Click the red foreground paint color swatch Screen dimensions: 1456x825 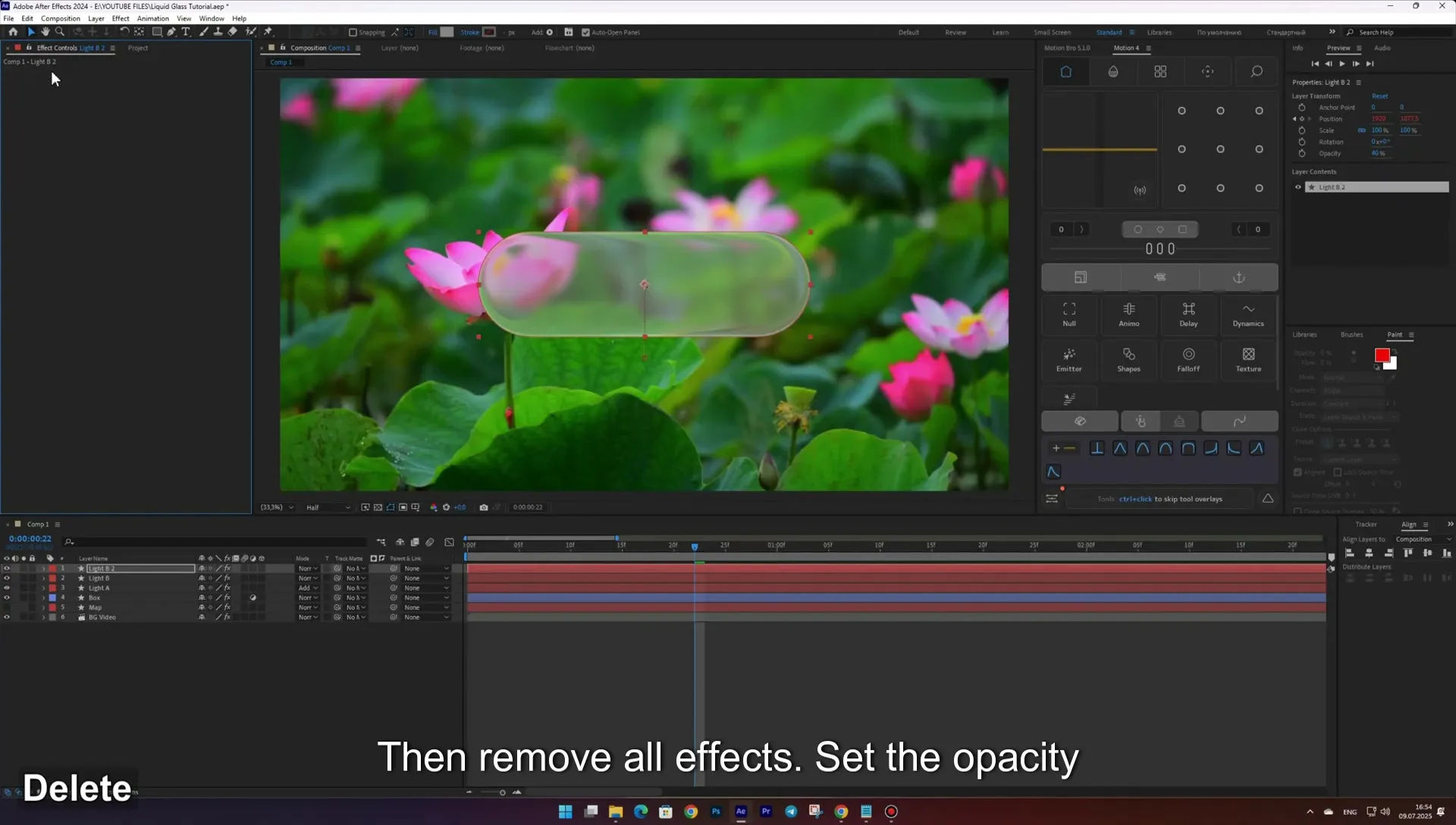1382,356
